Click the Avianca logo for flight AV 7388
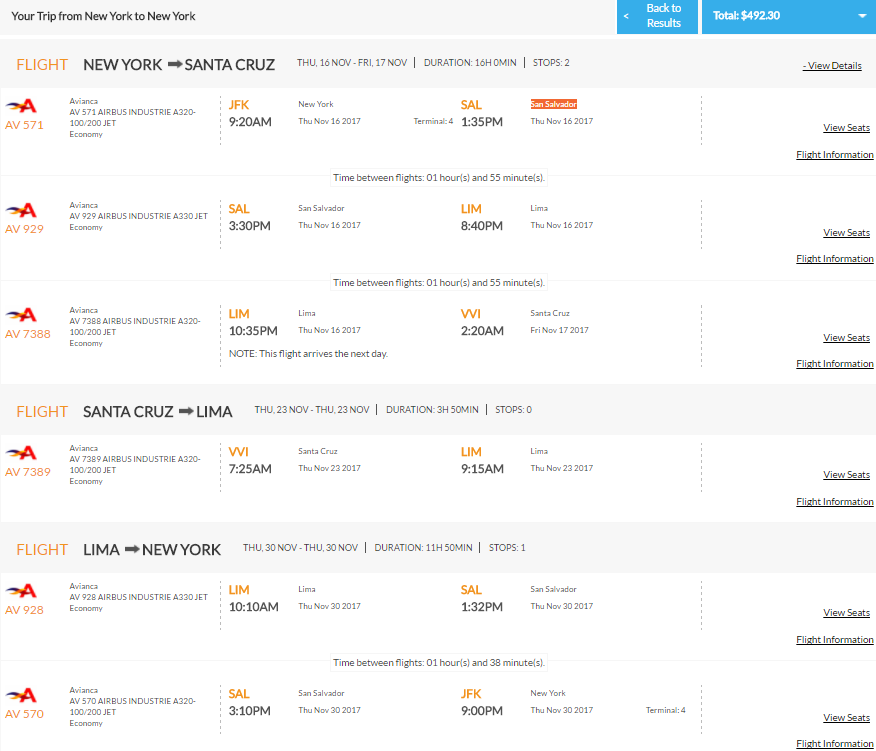Screen dimensions: 876x751 pyautogui.click(x=21, y=315)
